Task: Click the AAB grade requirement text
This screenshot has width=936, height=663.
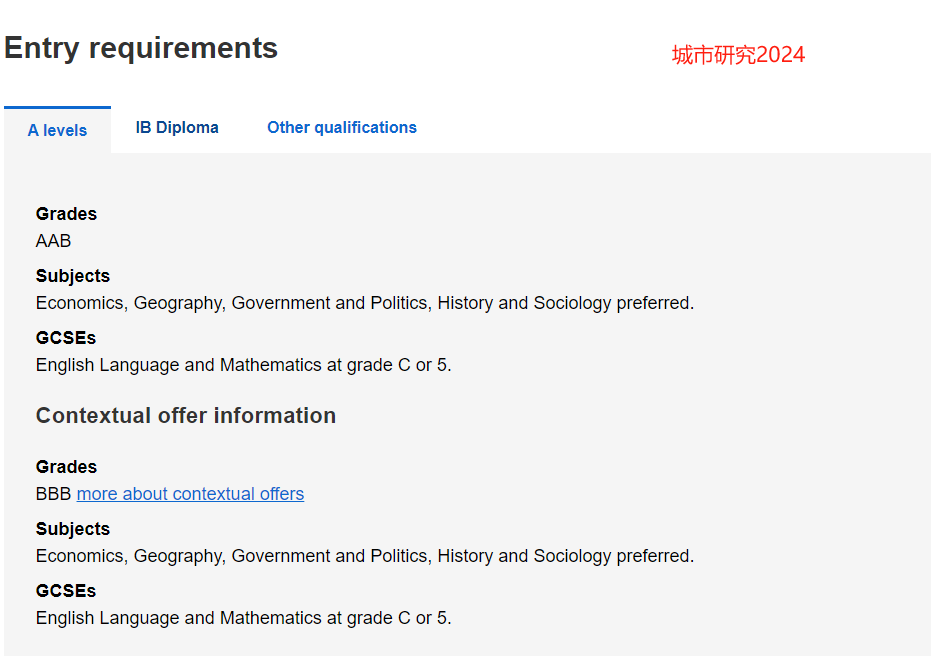Action: [x=53, y=240]
